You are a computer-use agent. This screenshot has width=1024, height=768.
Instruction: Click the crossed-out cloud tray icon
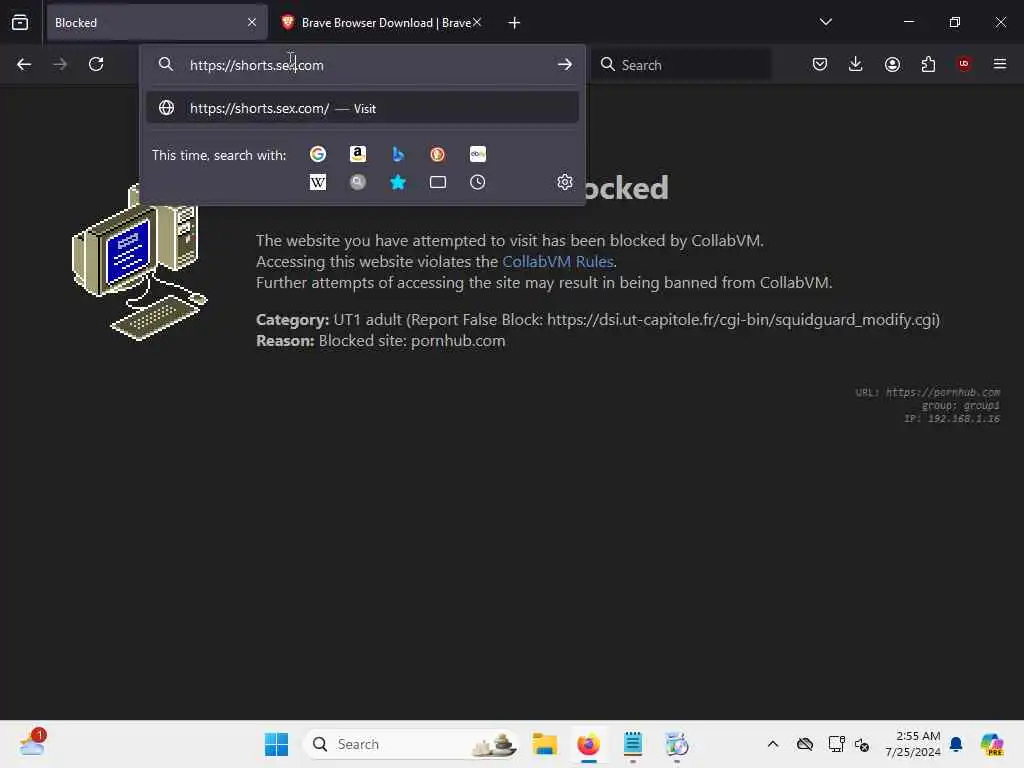[x=805, y=744]
